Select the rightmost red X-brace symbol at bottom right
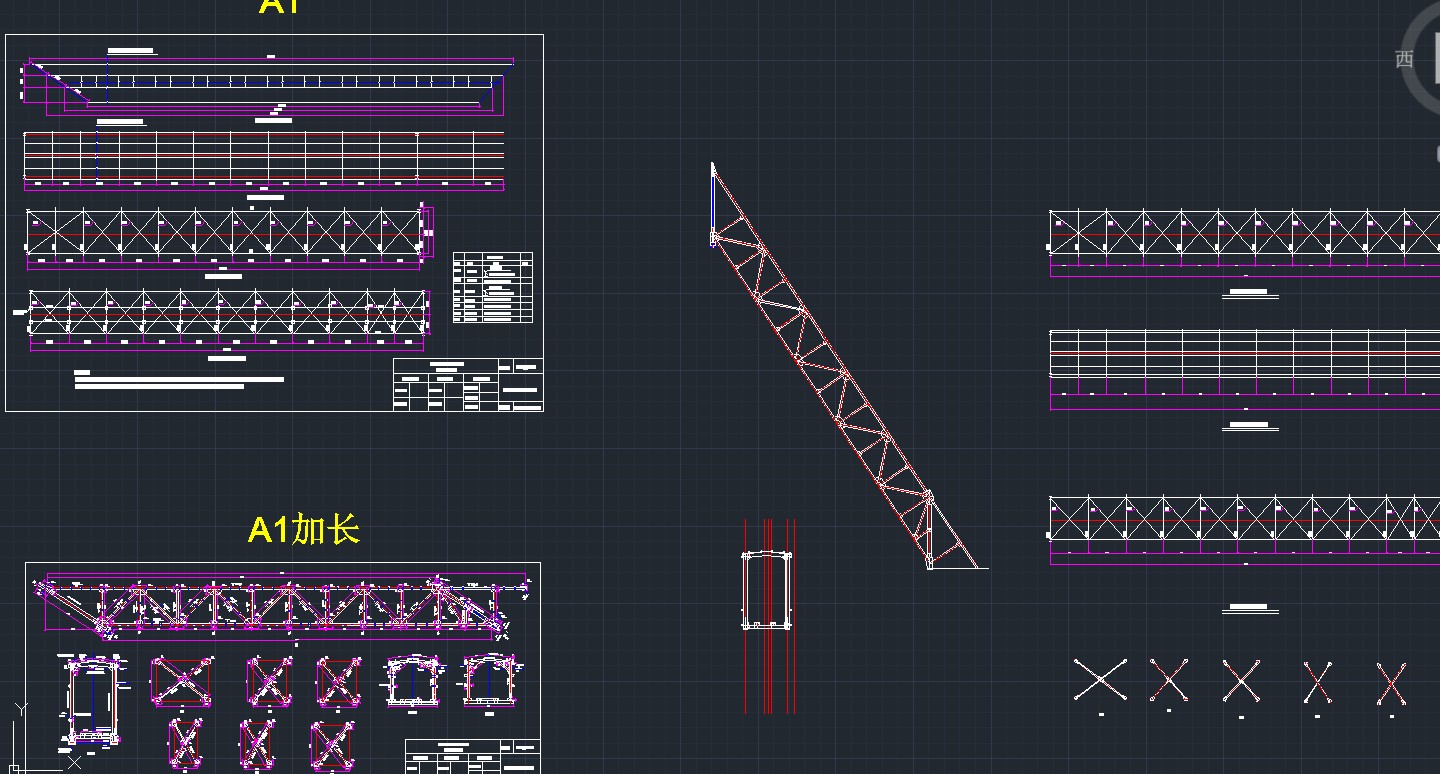The image size is (1440, 774). [x=1391, y=684]
